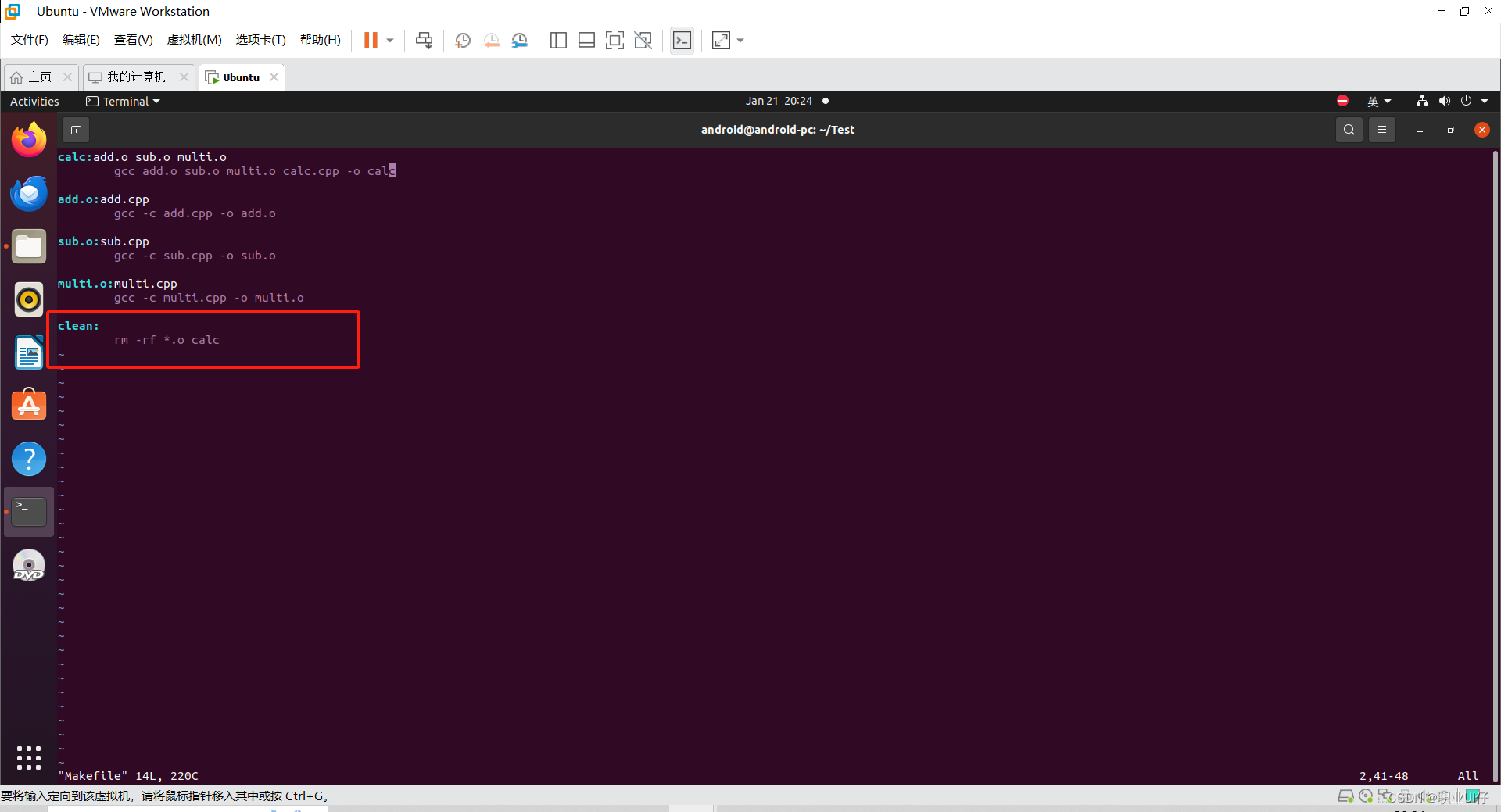Viewport: 1501px width, 812px height.
Task: Click the DVD disc dock icon
Action: pyautogui.click(x=29, y=565)
